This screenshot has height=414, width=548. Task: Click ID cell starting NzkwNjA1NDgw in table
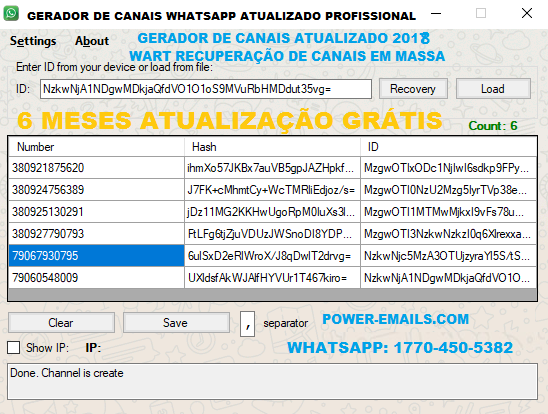[x=449, y=278]
